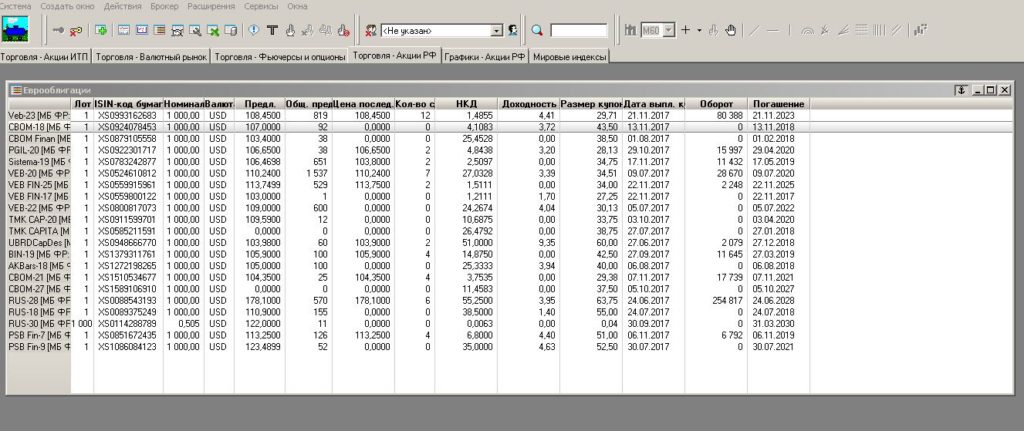This screenshot has height=431, width=1024.
Task: Click the blue exclamation info icon
Action: pos(253,29)
